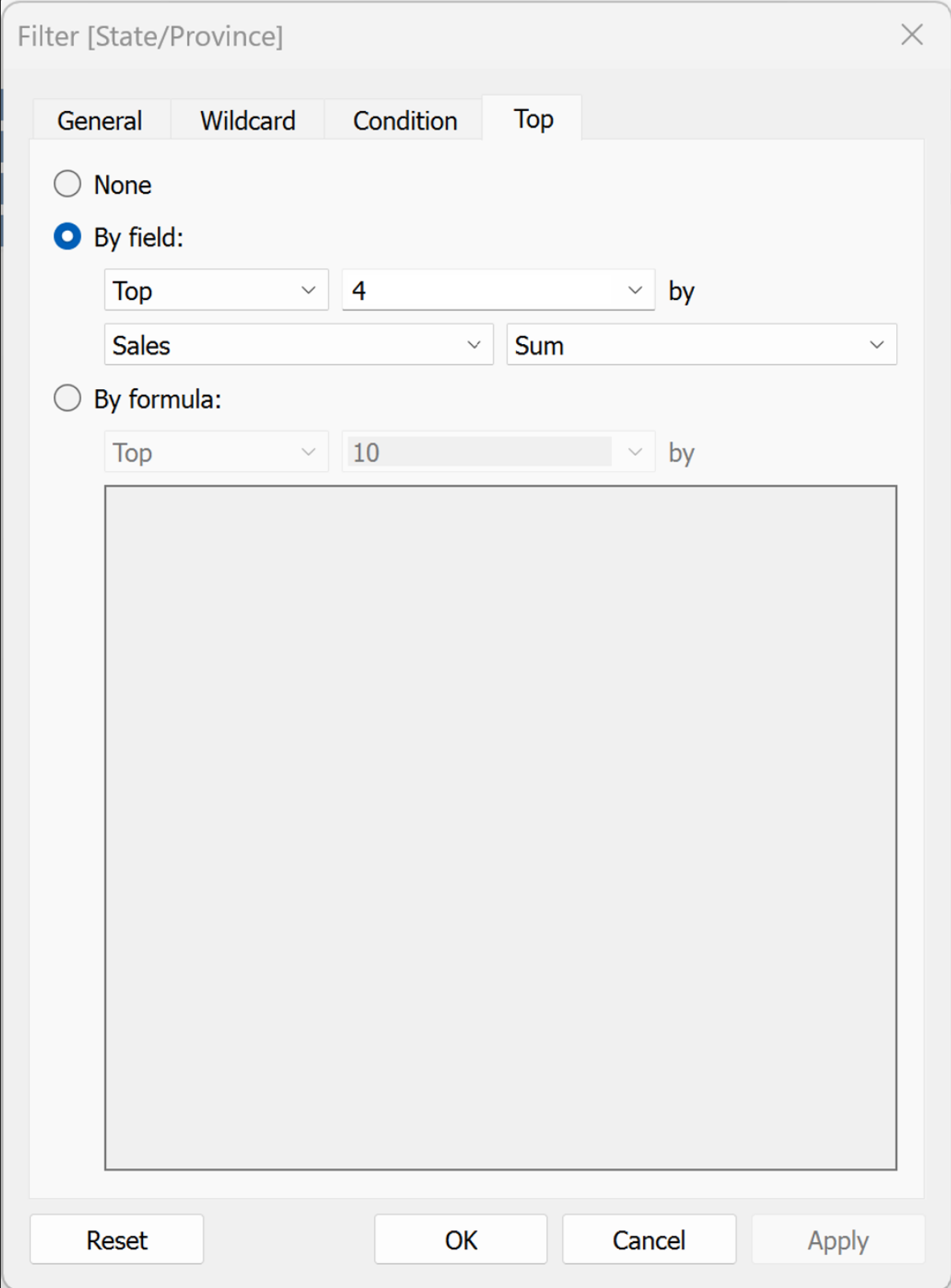Screen dimensions: 951x1288
Task: Click the Cancel button
Action: coord(649,1240)
